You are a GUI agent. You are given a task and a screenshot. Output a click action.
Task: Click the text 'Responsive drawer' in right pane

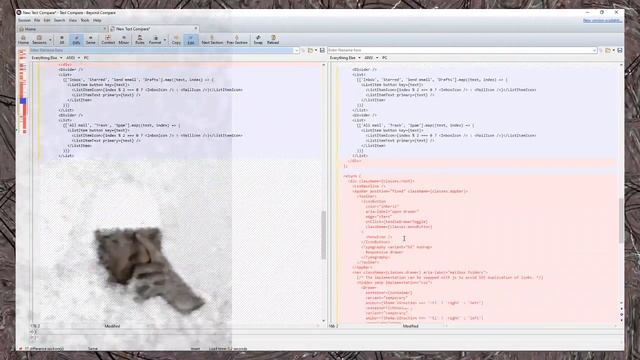(384, 252)
